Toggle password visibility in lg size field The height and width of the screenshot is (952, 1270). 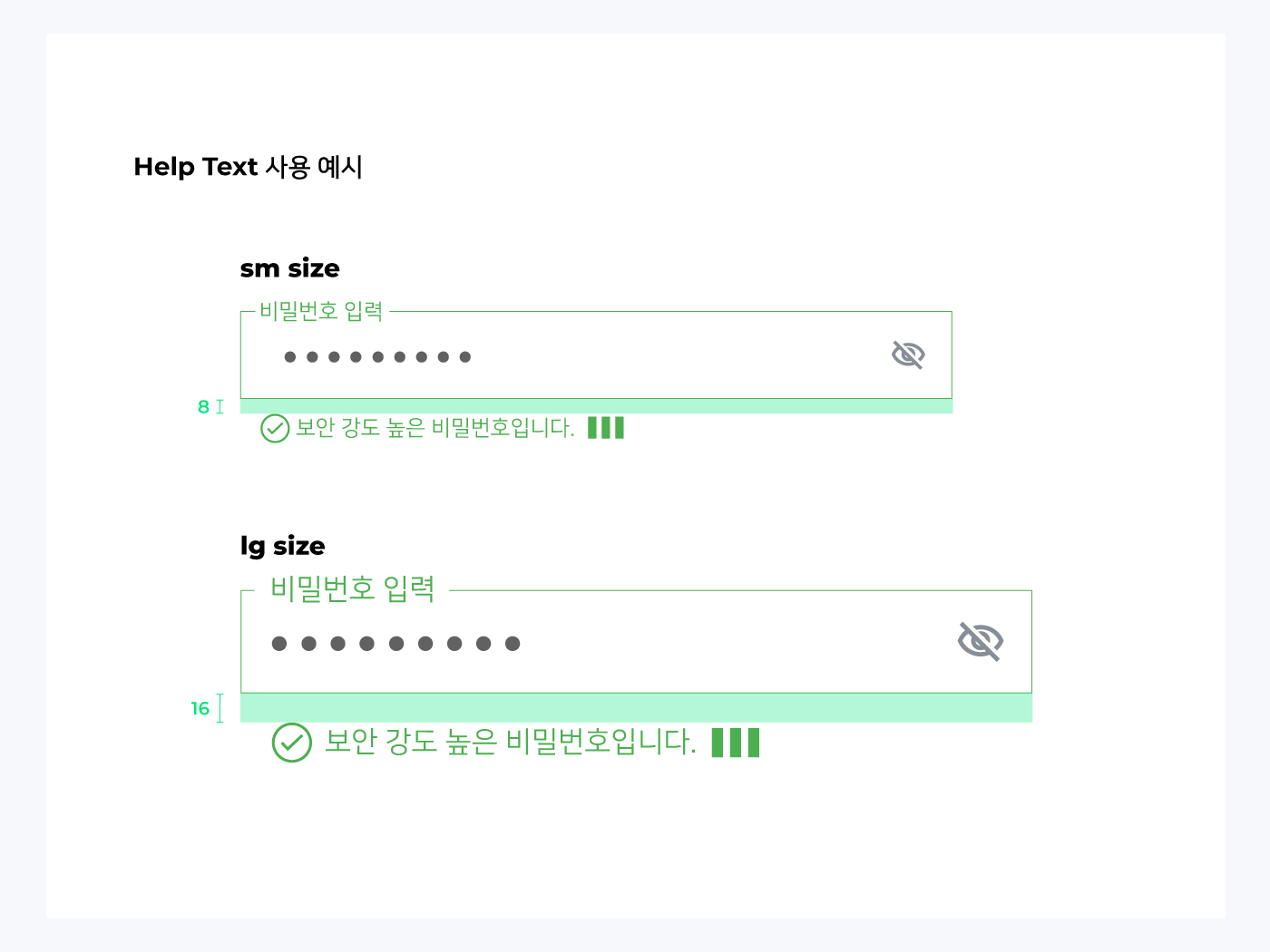coord(980,641)
